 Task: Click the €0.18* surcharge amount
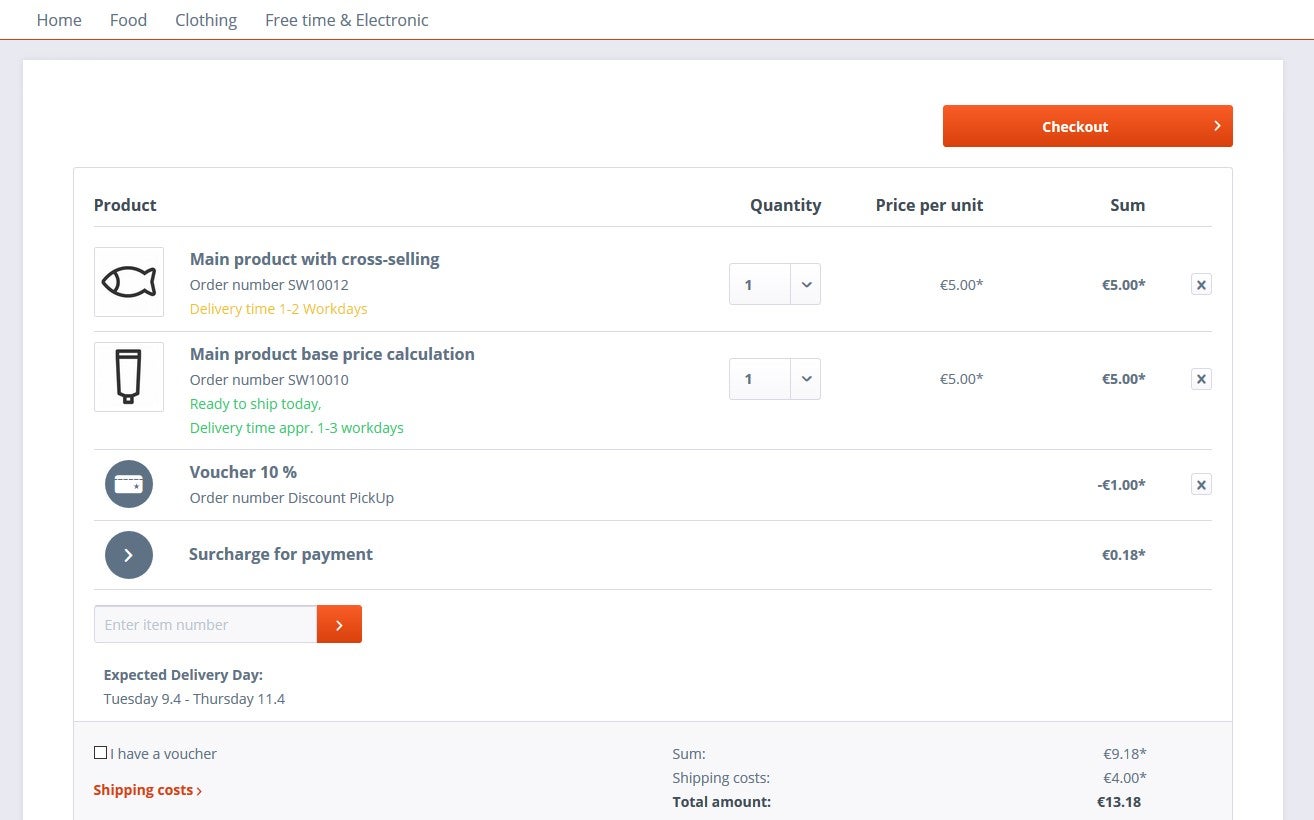pos(1124,555)
